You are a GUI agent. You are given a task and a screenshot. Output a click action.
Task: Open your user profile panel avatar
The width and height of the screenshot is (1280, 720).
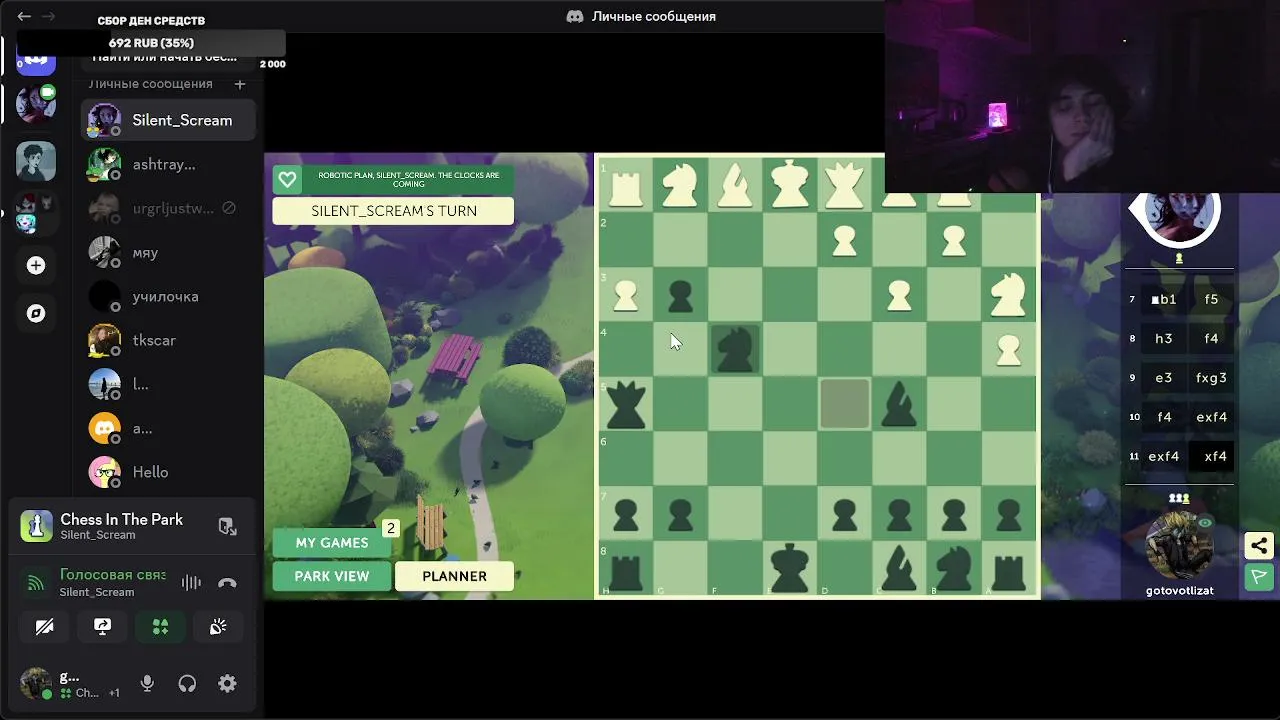tap(36, 684)
